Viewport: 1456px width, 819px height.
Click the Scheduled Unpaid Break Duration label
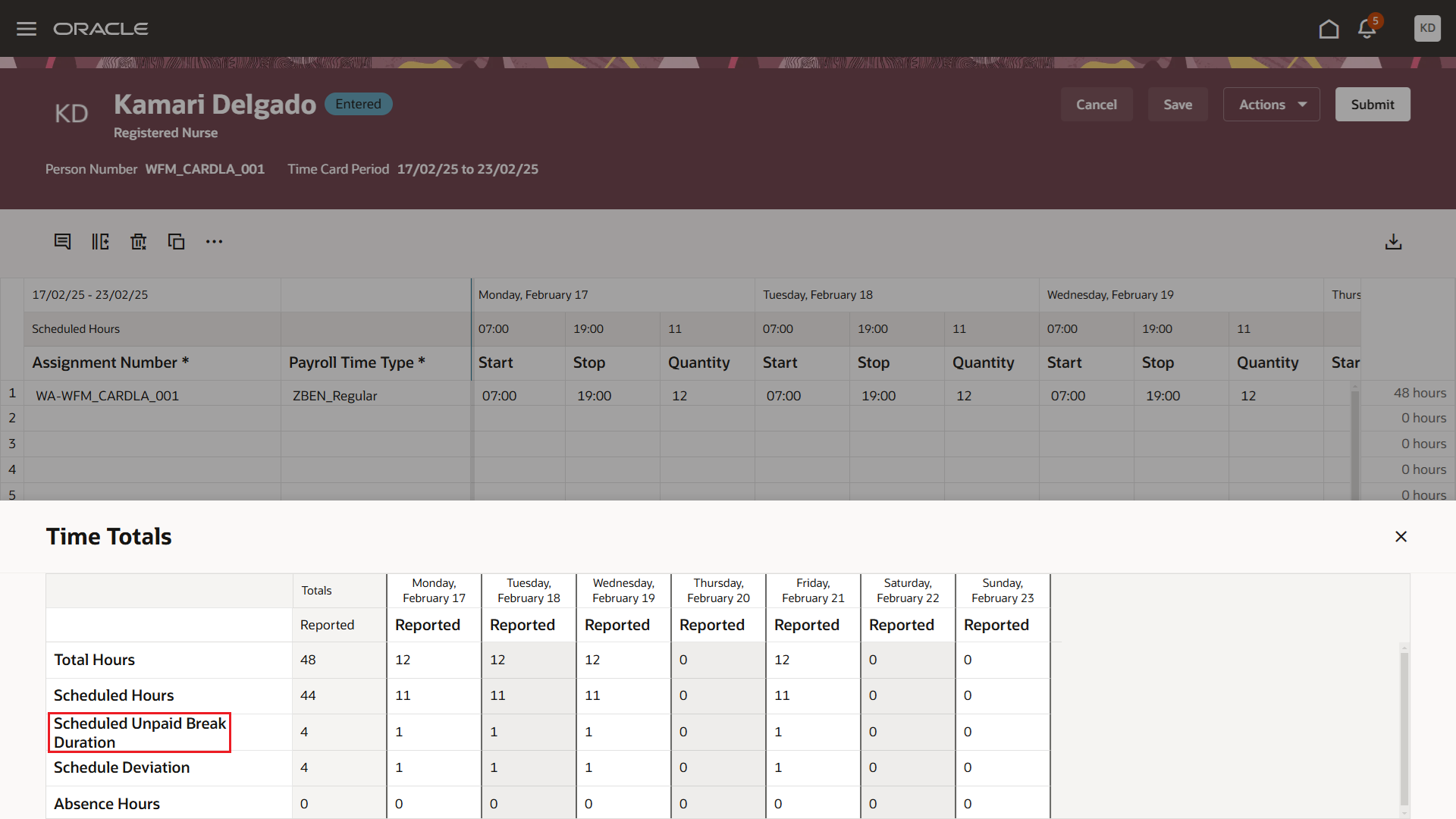(x=140, y=732)
